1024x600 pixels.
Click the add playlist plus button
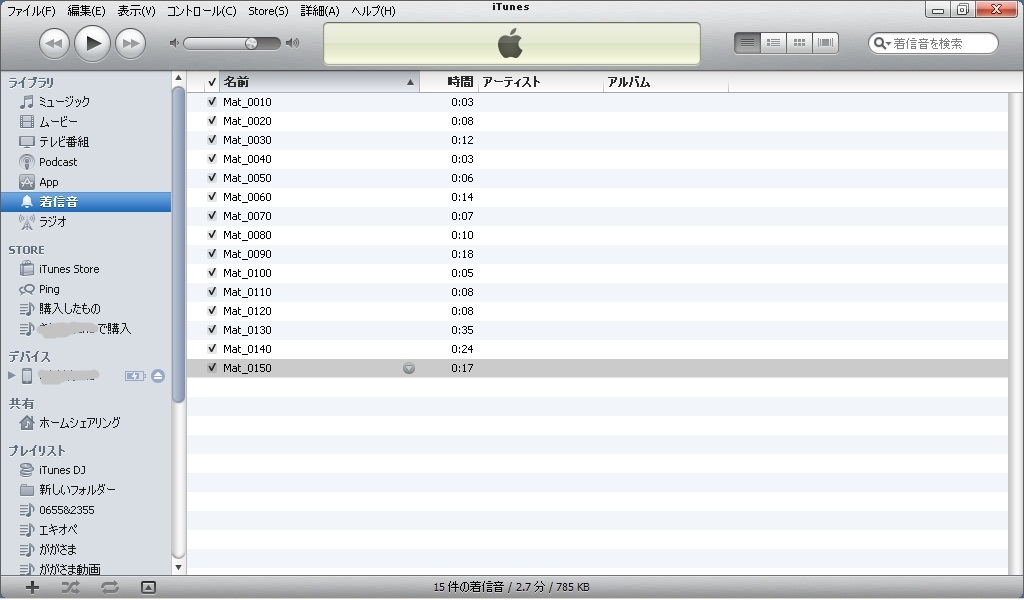coord(32,588)
